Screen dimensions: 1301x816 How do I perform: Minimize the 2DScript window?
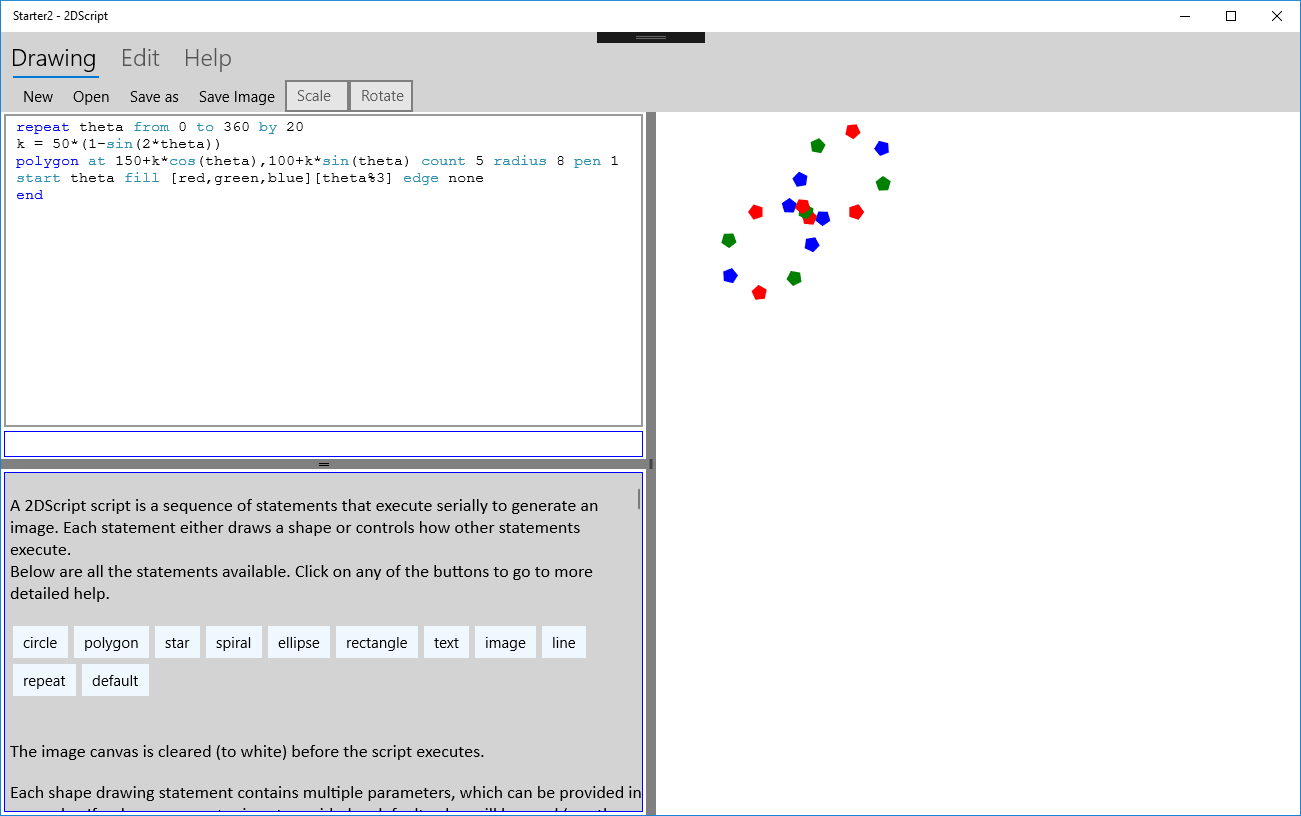click(x=1185, y=16)
